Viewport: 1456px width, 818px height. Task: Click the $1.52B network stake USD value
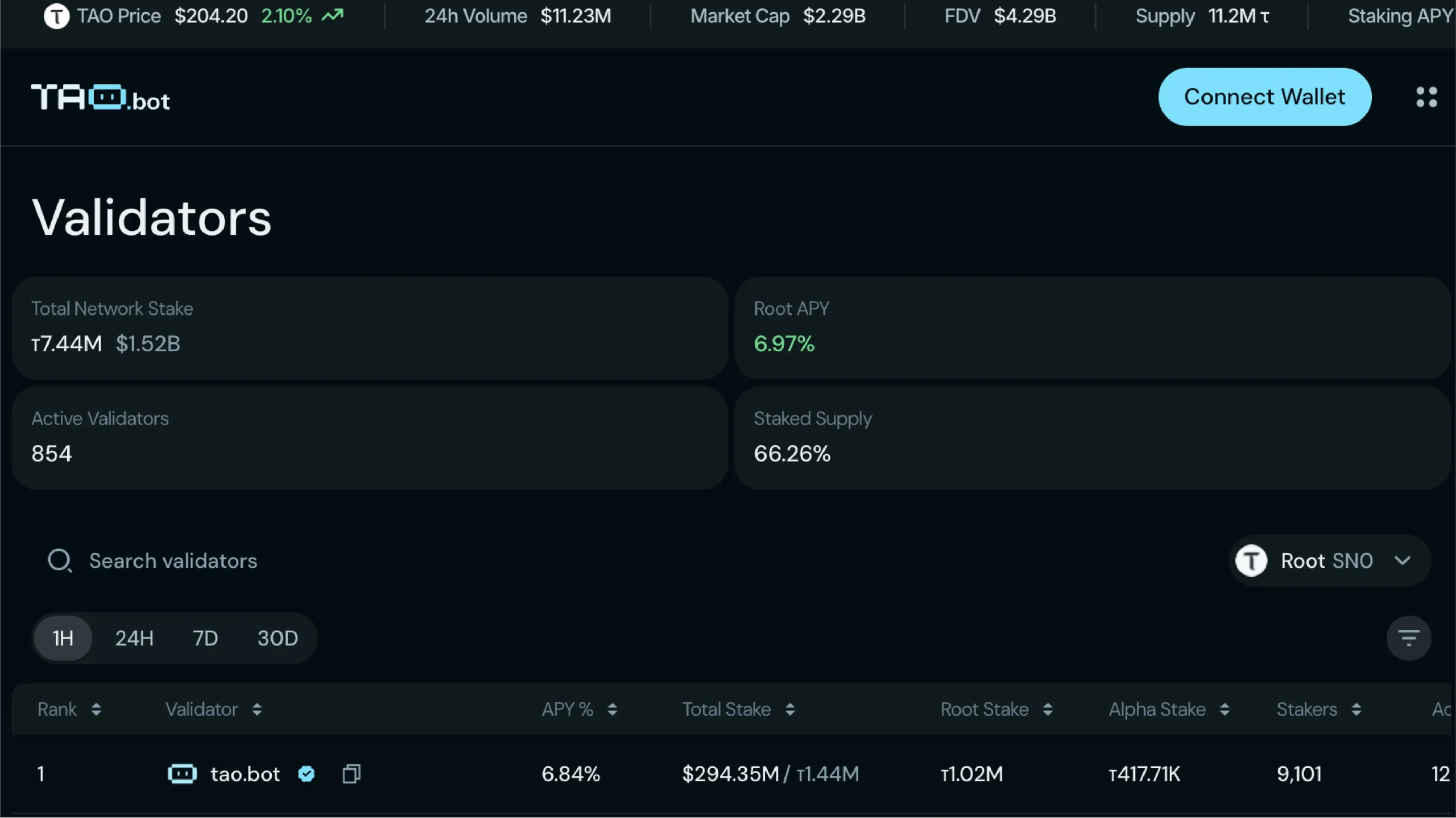point(148,343)
